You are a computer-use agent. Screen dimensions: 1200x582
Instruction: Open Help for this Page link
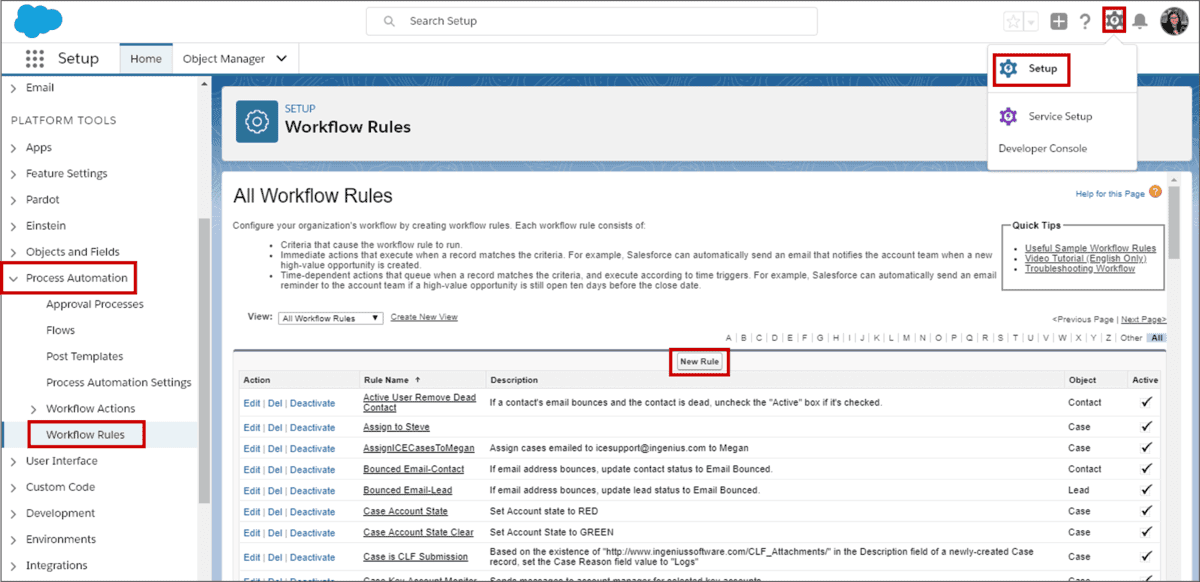click(x=1110, y=193)
